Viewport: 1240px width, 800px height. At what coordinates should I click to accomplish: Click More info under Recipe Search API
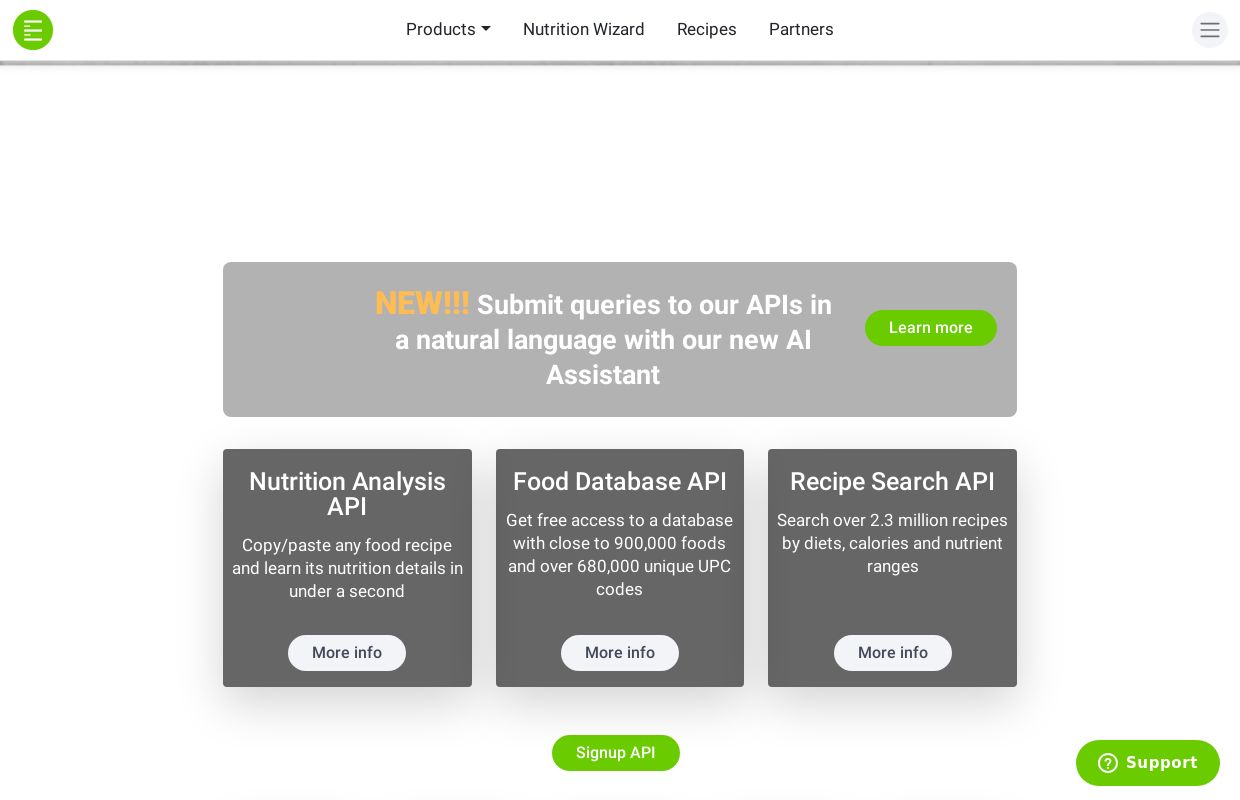pos(893,653)
